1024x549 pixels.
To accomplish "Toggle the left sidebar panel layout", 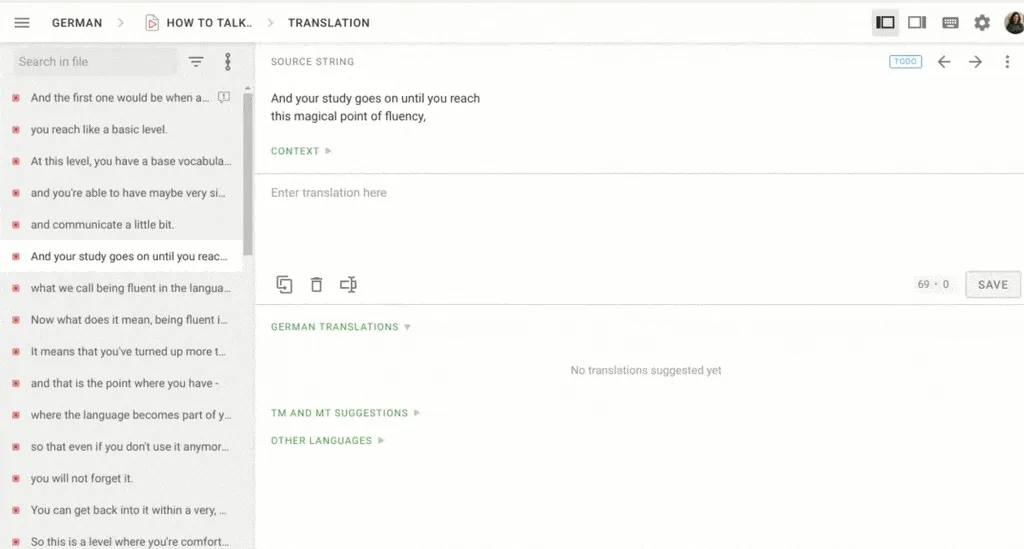I will click(885, 23).
